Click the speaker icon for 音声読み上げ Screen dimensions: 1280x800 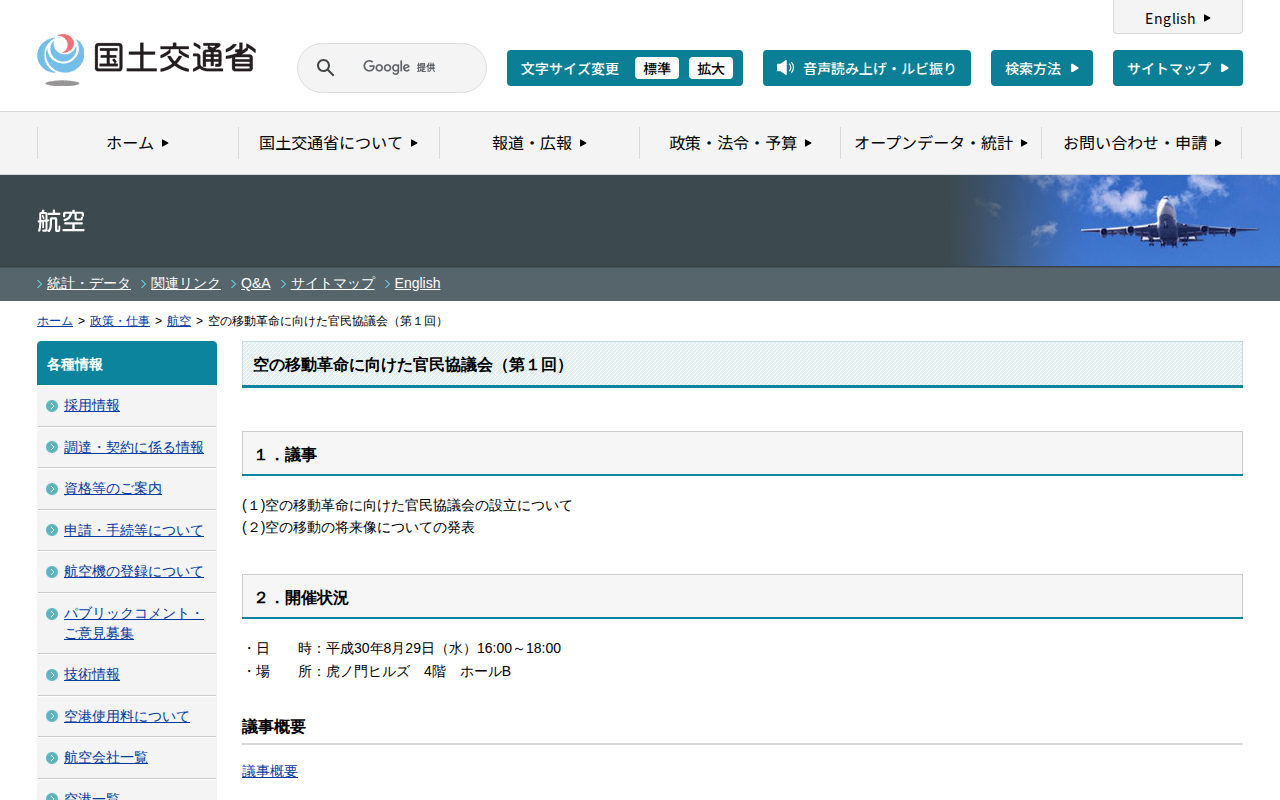pyautogui.click(x=785, y=68)
